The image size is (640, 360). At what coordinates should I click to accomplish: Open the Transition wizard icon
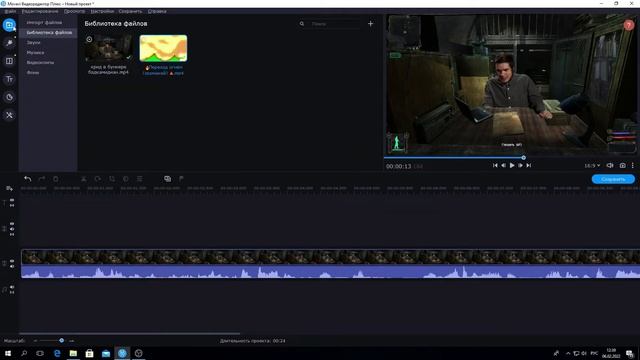click(167, 179)
